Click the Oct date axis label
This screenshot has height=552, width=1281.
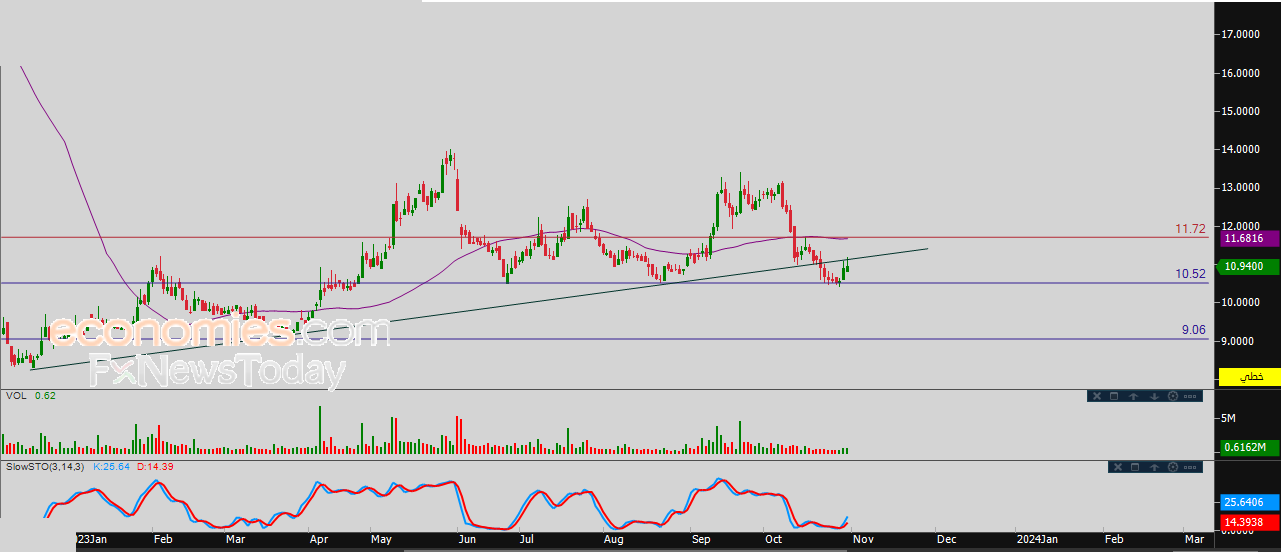point(774,540)
